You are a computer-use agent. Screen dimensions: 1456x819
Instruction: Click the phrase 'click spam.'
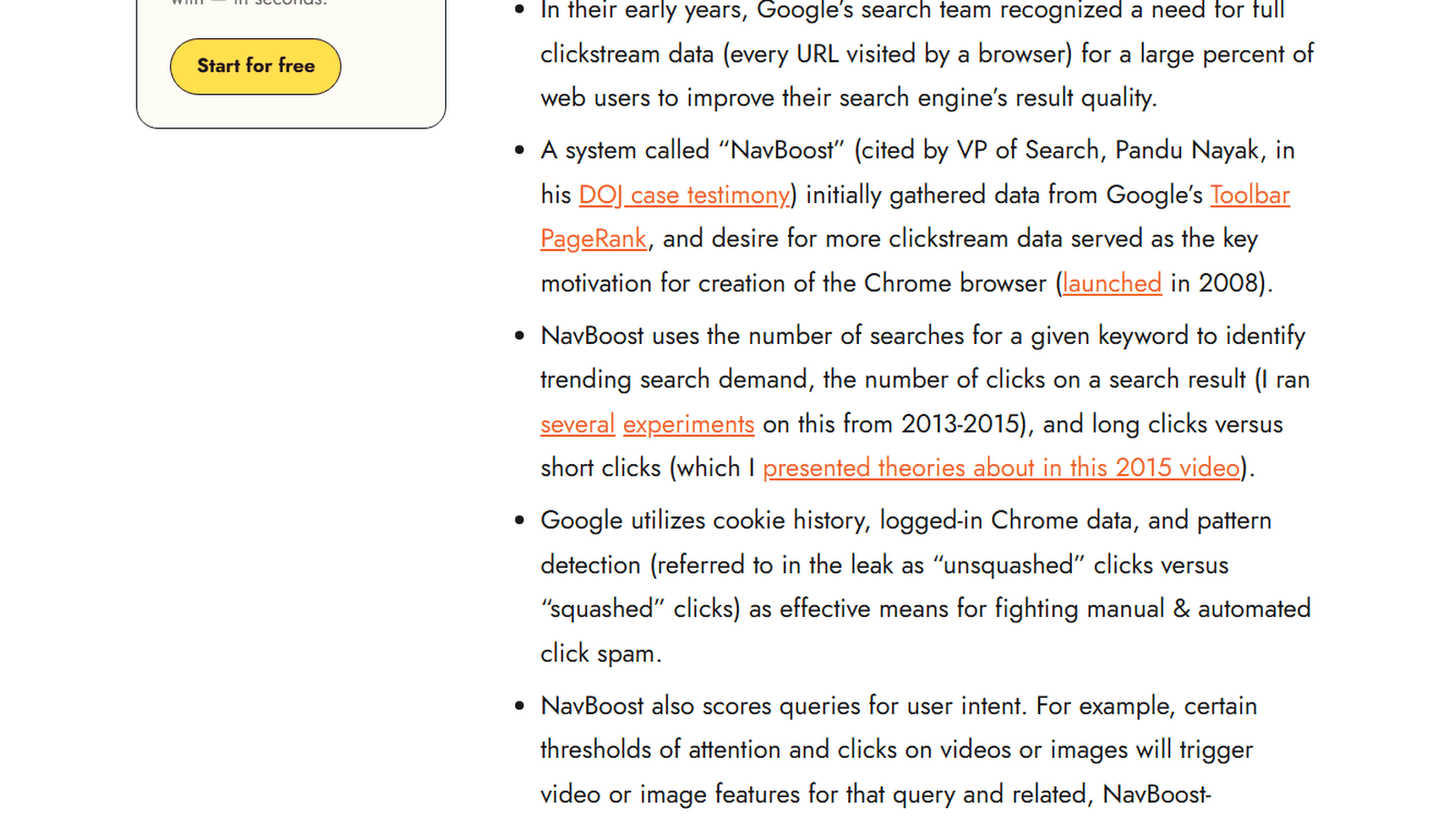[601, 653]
